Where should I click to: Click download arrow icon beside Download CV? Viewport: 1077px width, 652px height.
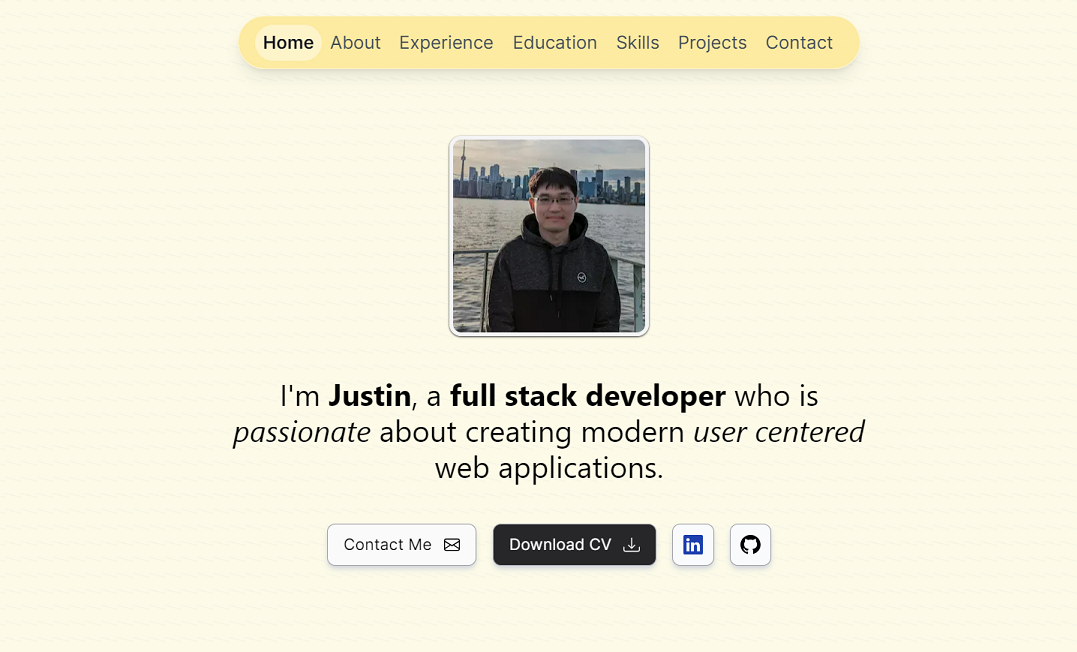(x=631, y=545)
